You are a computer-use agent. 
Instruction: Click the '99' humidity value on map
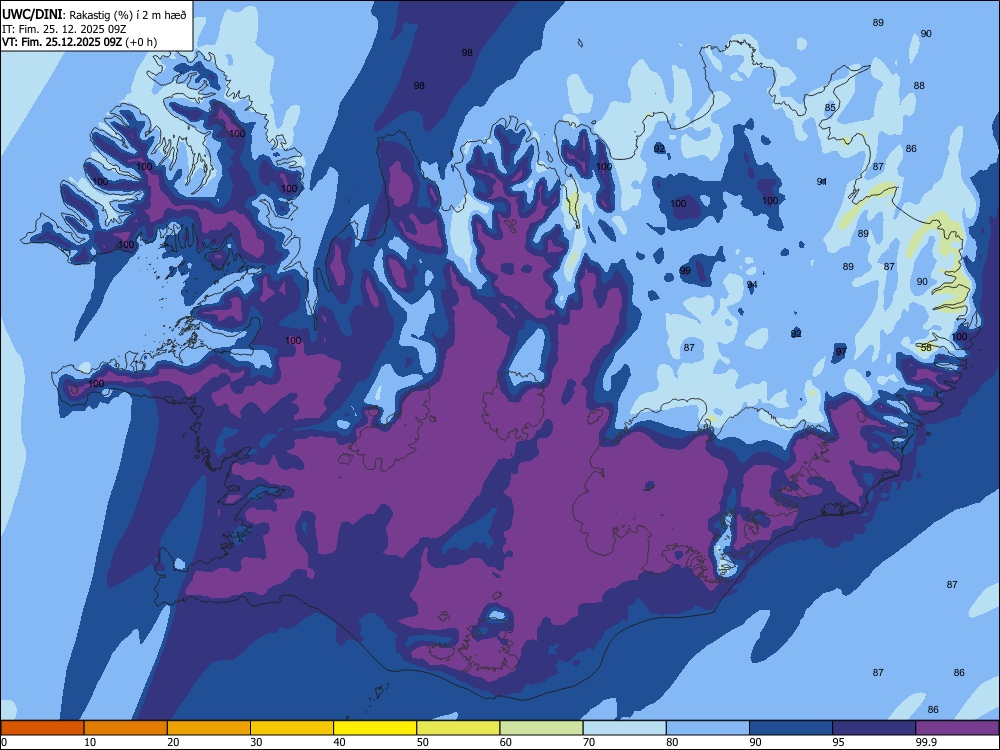685,270
